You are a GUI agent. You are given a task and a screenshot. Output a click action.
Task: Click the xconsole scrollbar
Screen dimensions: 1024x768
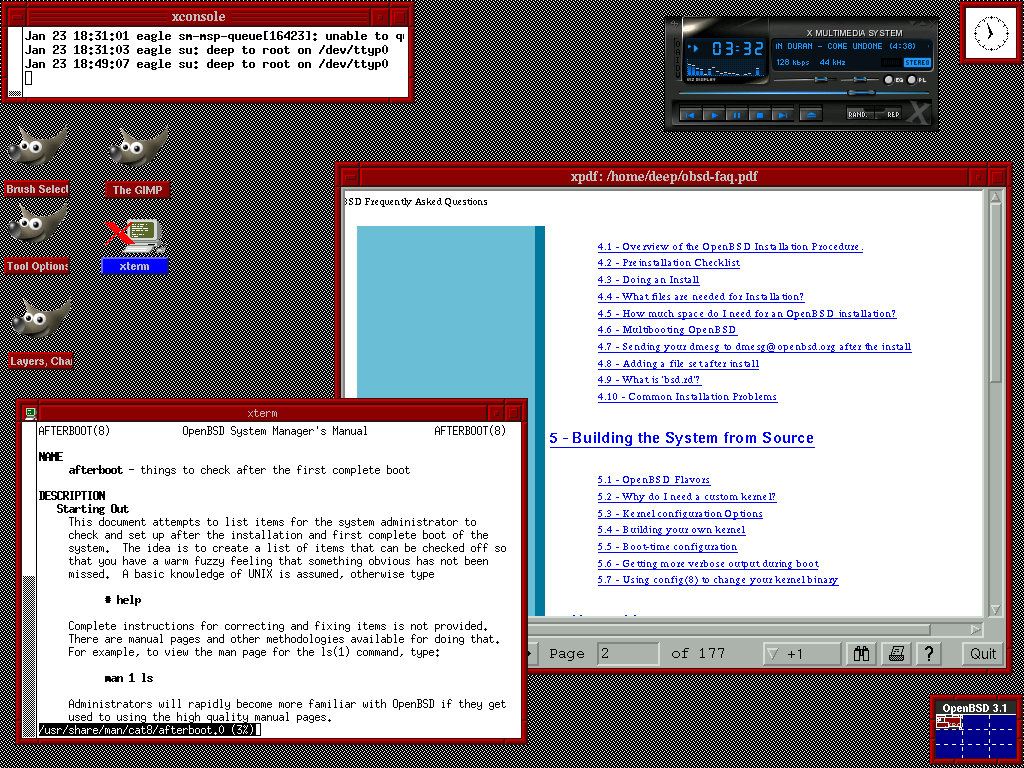[x=14, y=63]
